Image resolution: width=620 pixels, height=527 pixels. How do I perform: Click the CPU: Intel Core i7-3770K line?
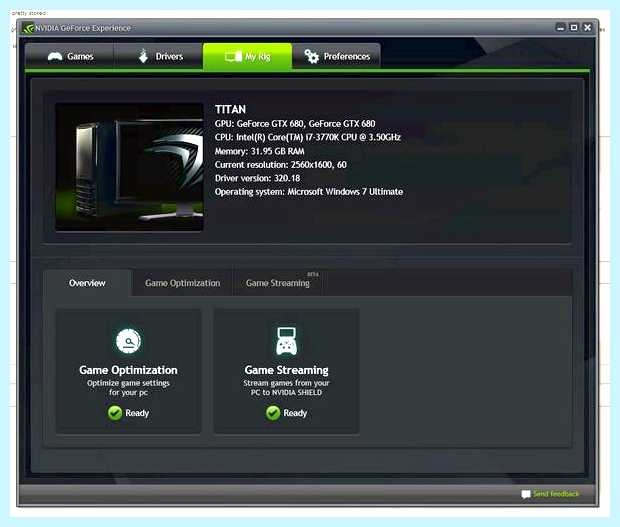point(308,137)
